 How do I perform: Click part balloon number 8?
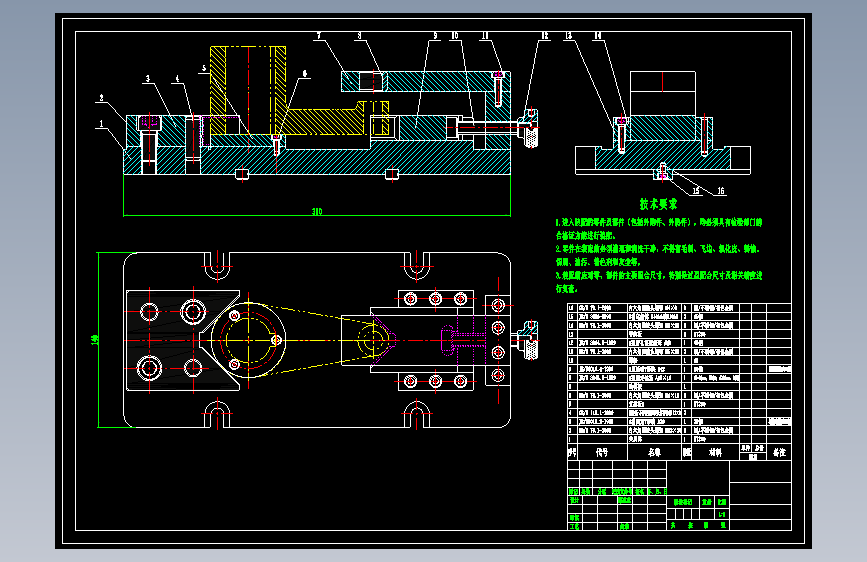359,36
